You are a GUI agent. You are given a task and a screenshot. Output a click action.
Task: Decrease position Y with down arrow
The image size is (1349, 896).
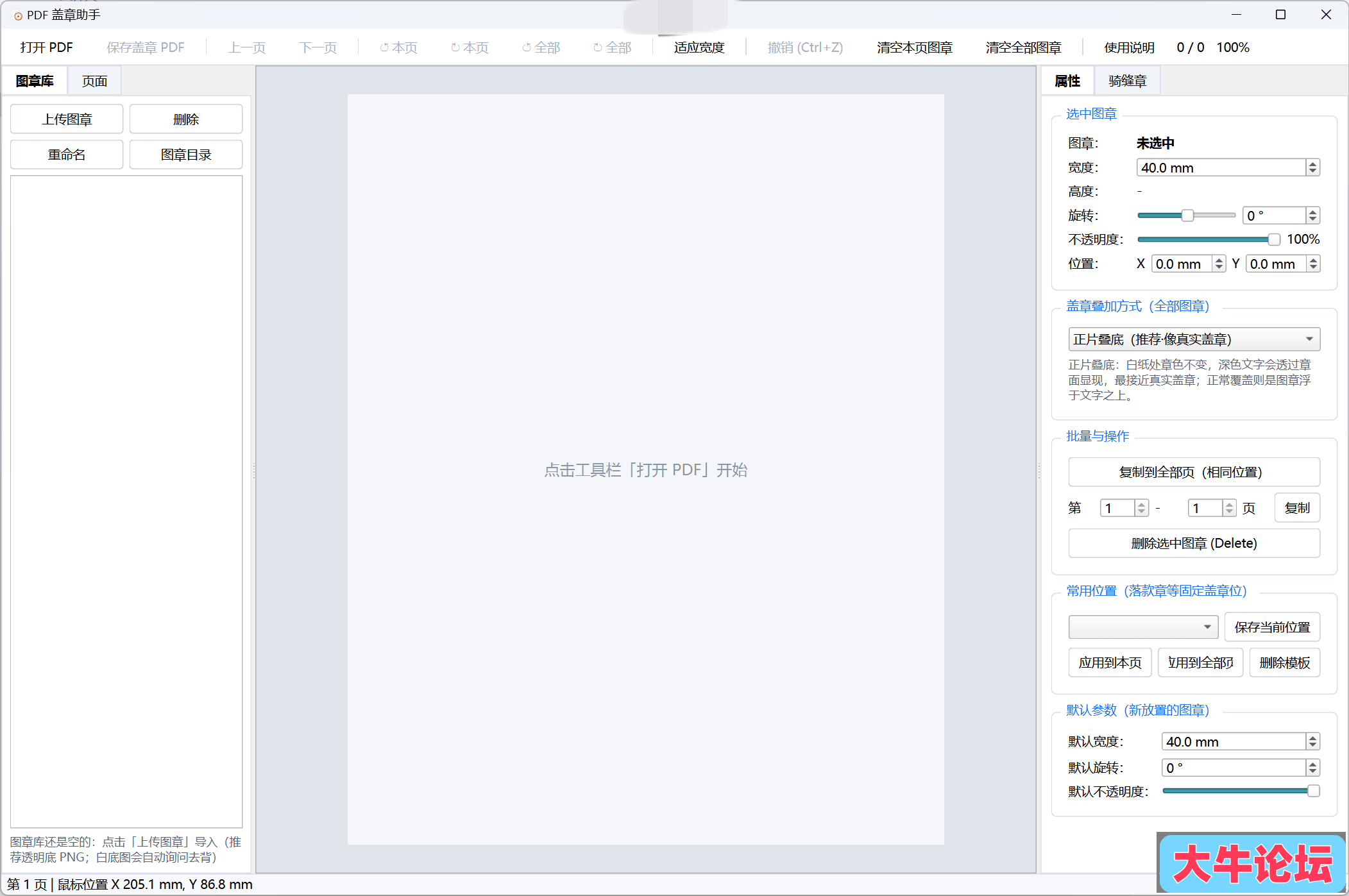pos(1313,267)
